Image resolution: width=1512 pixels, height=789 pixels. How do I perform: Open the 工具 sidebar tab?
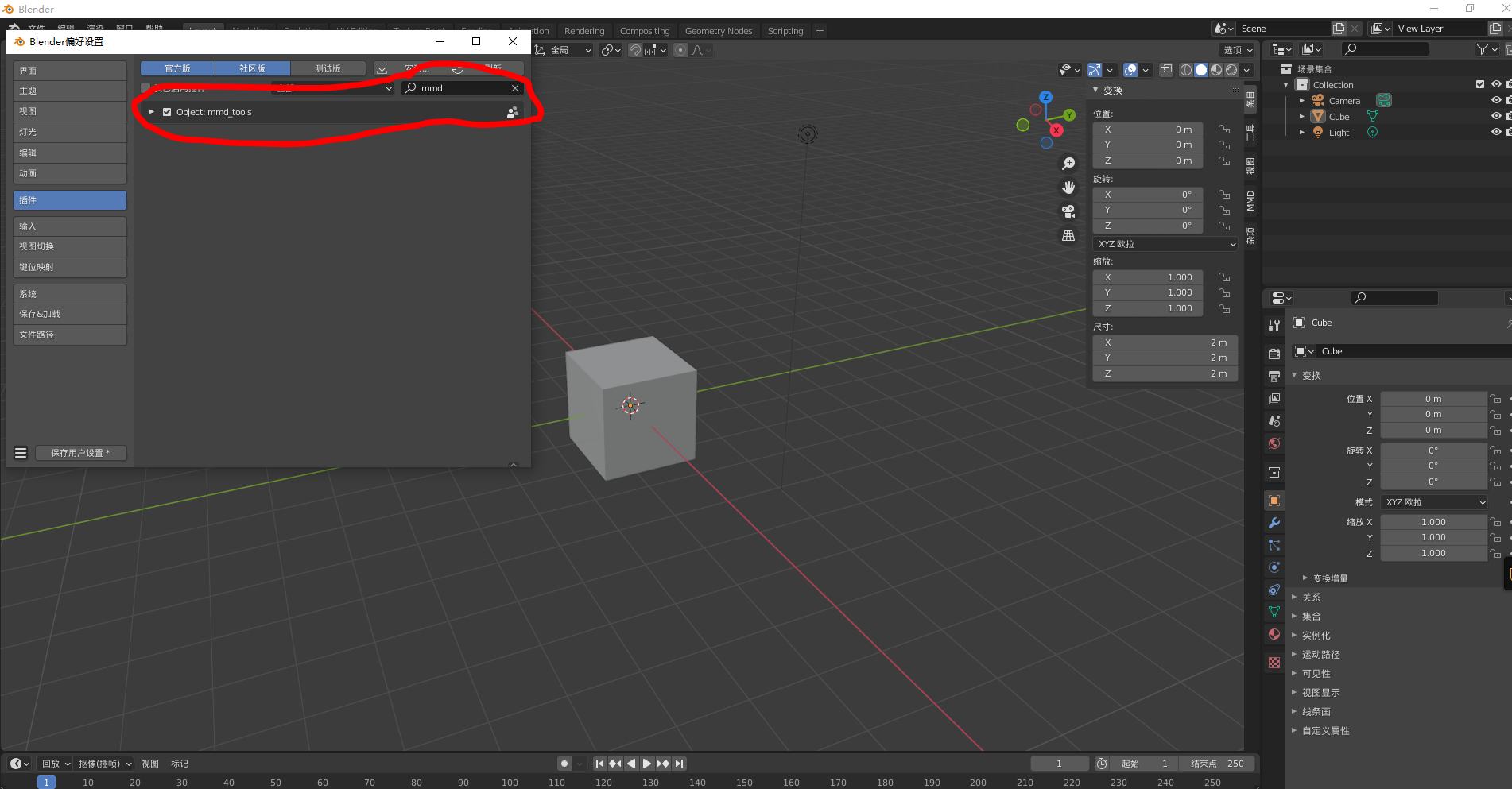tap(1250, 132)
